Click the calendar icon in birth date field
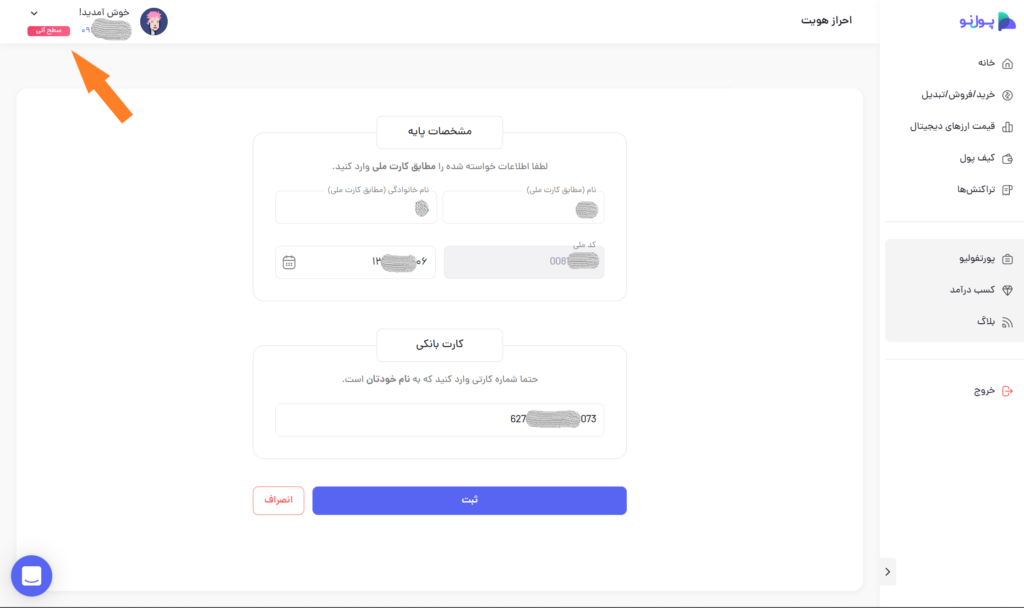The width and height of the screenshot is (1024, 608). pyautogui.click(x=289, y=262)
